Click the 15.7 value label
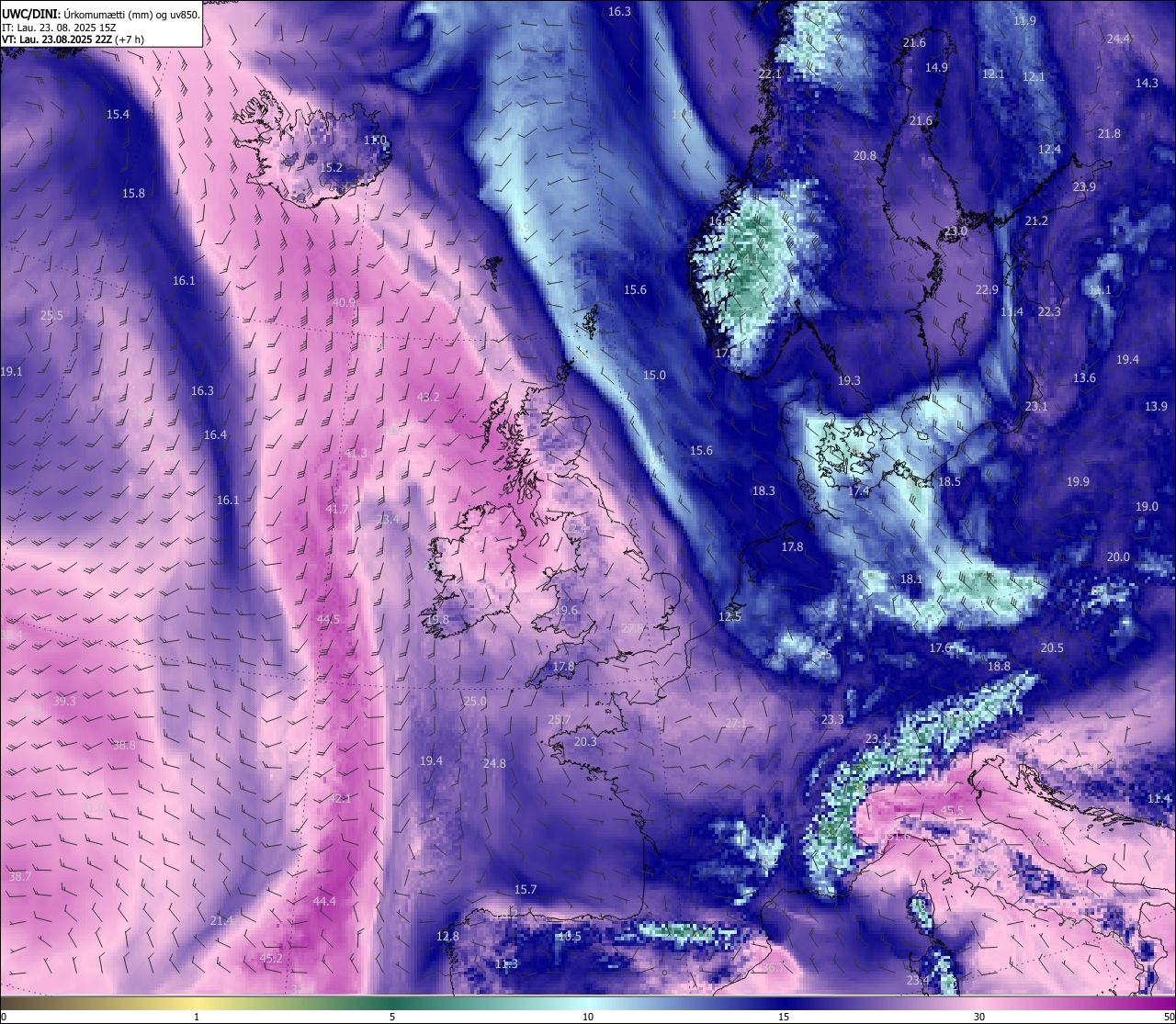The width and height of the screenshot is (1176, 1024). pyautogui.click(x=525, y=890)
